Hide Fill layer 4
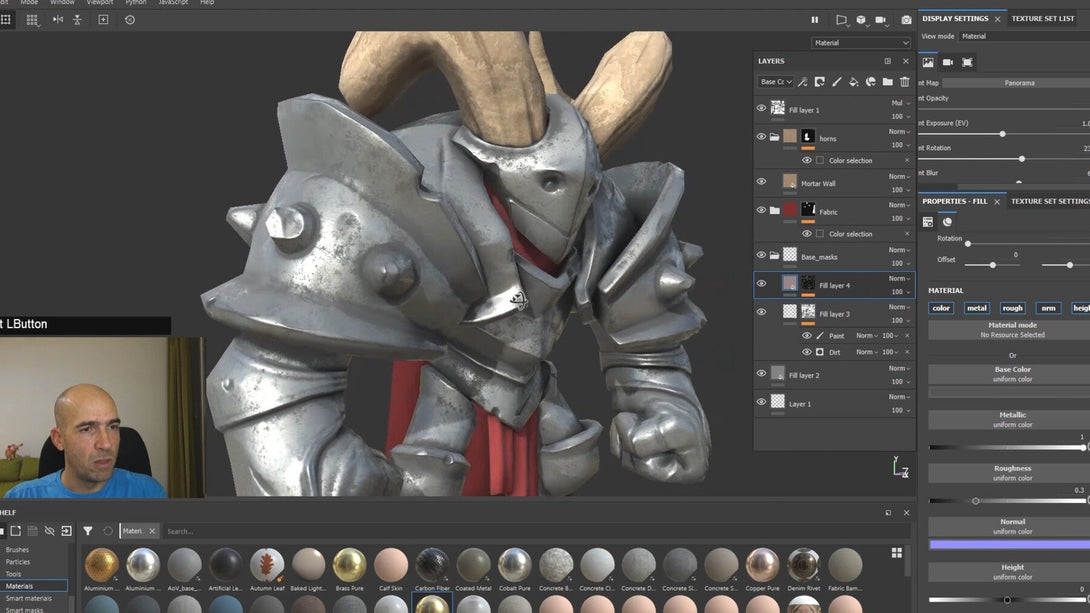This screenshot has width=1090, height=613. tap(761, 284)
